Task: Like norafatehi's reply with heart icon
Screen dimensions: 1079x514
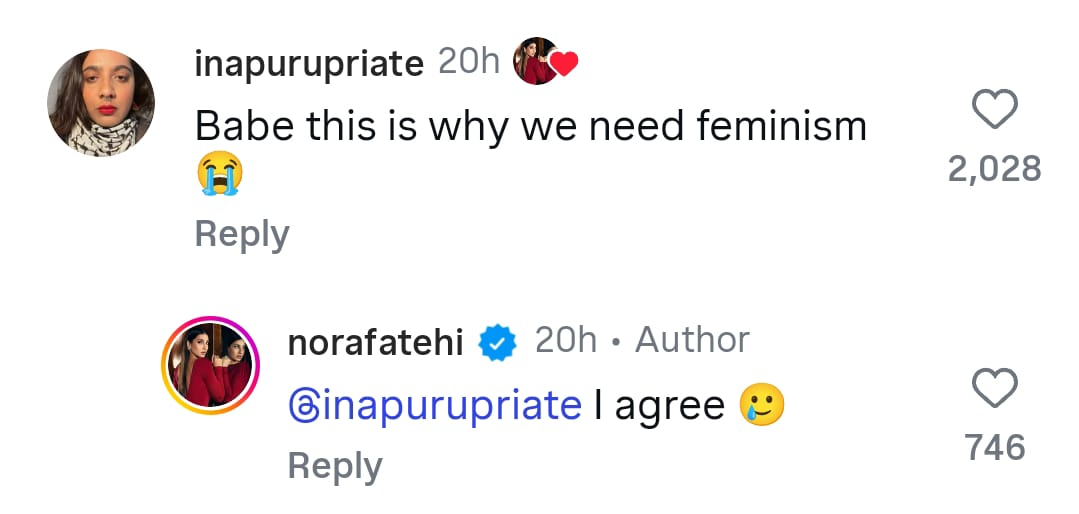Action: click(x=995, y=387)
